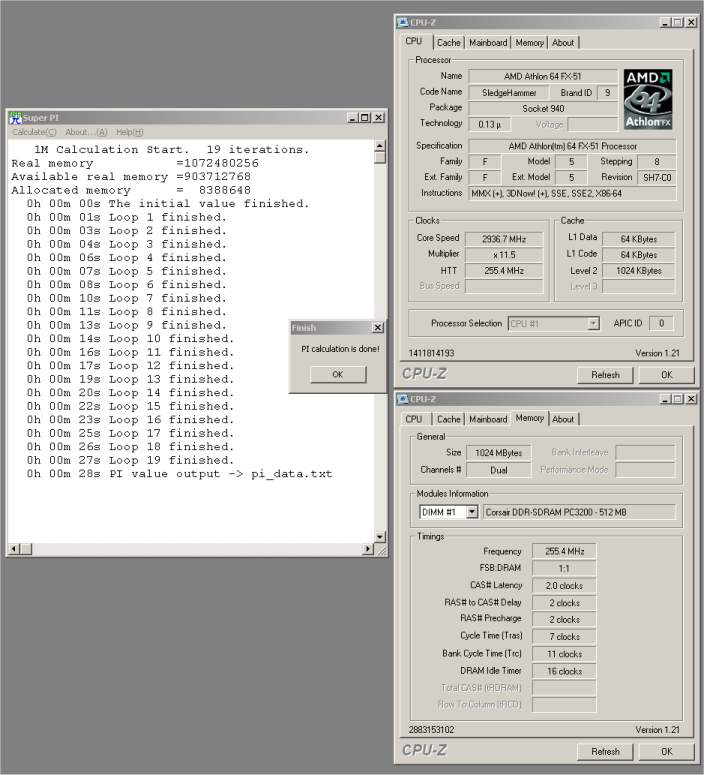
Task: Click the Multiplier value x 11.5
Action: 504,255
